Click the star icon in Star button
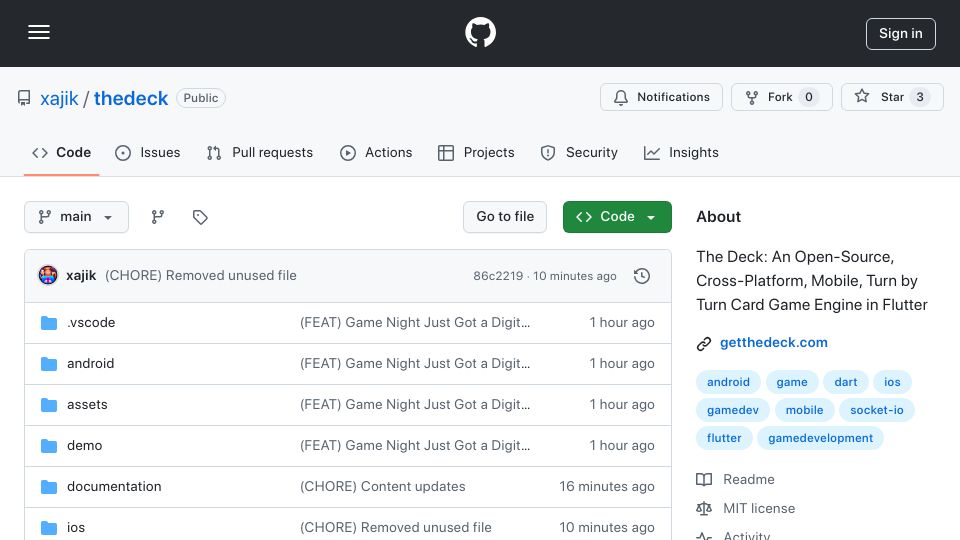Viewport: 960px width, 540px height. 862,96
